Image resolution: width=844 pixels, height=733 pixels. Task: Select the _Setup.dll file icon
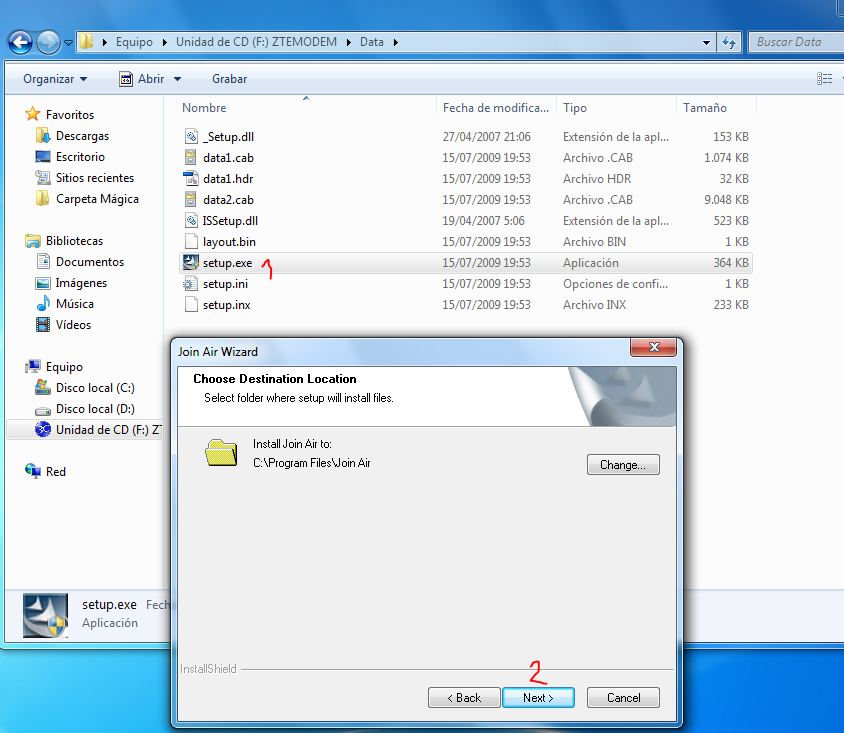(191, 137)
